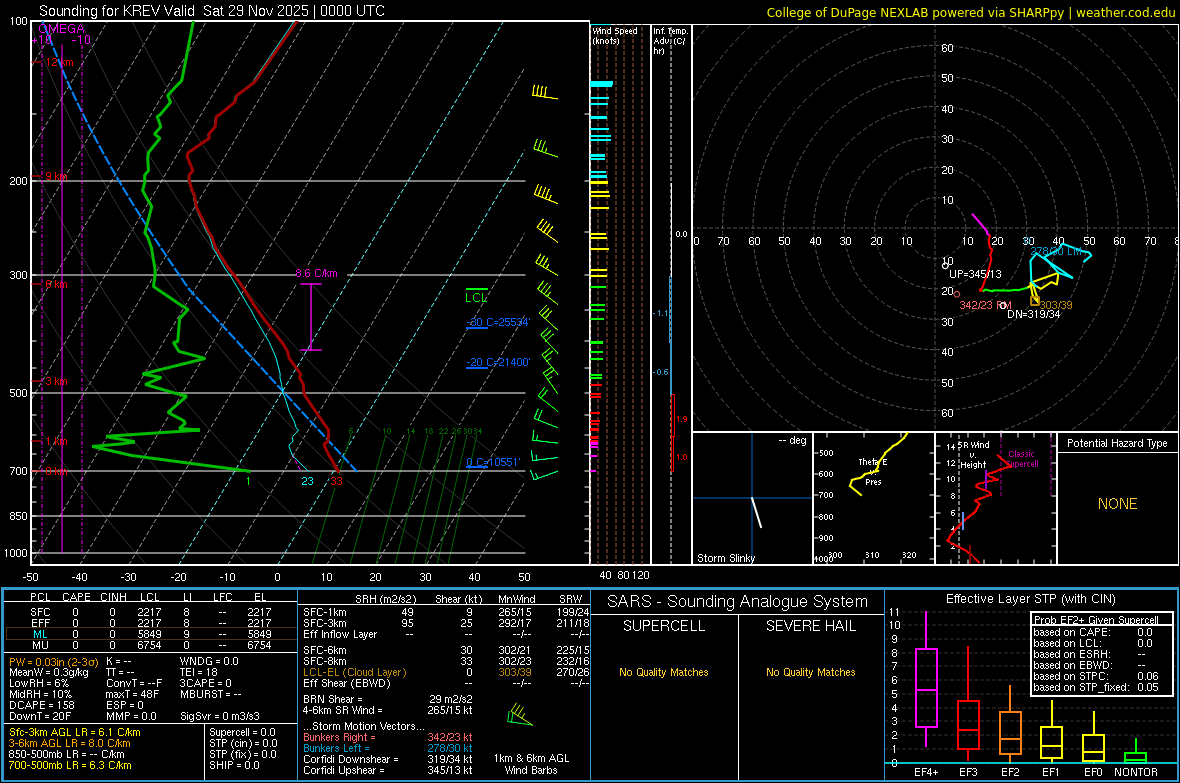Select the 'EFF' parcel row
The height and width of the screenshot is (783, 1180).
coord(149,623)
